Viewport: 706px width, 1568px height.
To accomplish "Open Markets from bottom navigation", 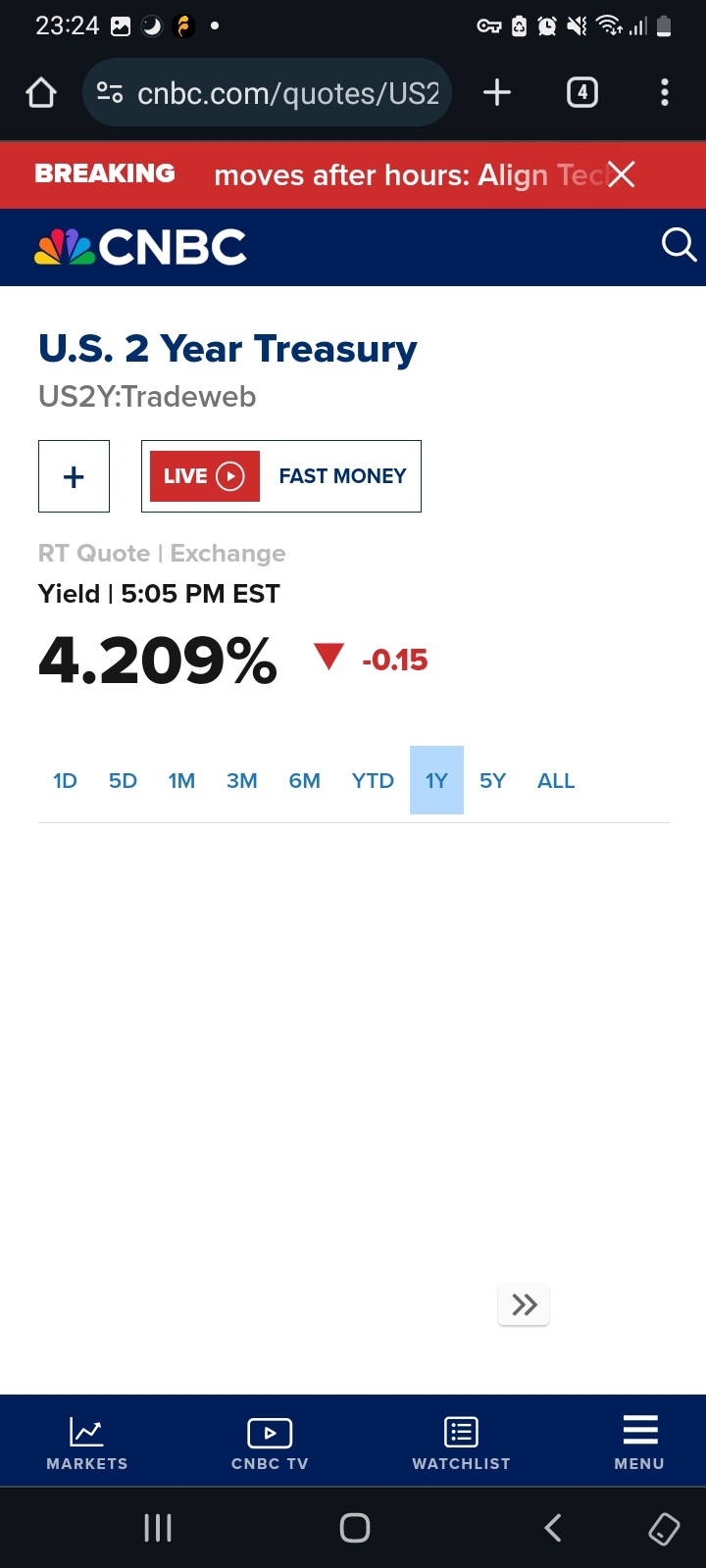I will click(x=86, y=1443).
